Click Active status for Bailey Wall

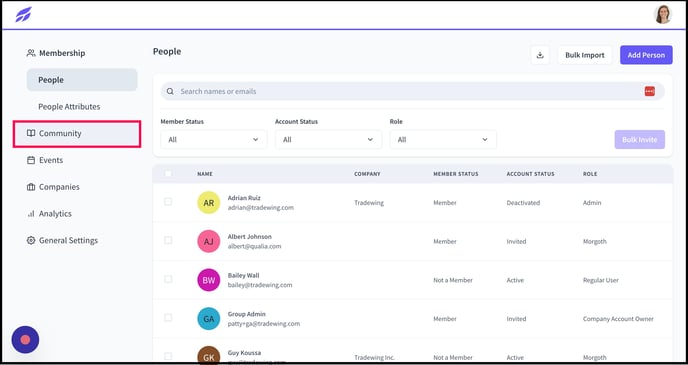[x=515, y=280]
